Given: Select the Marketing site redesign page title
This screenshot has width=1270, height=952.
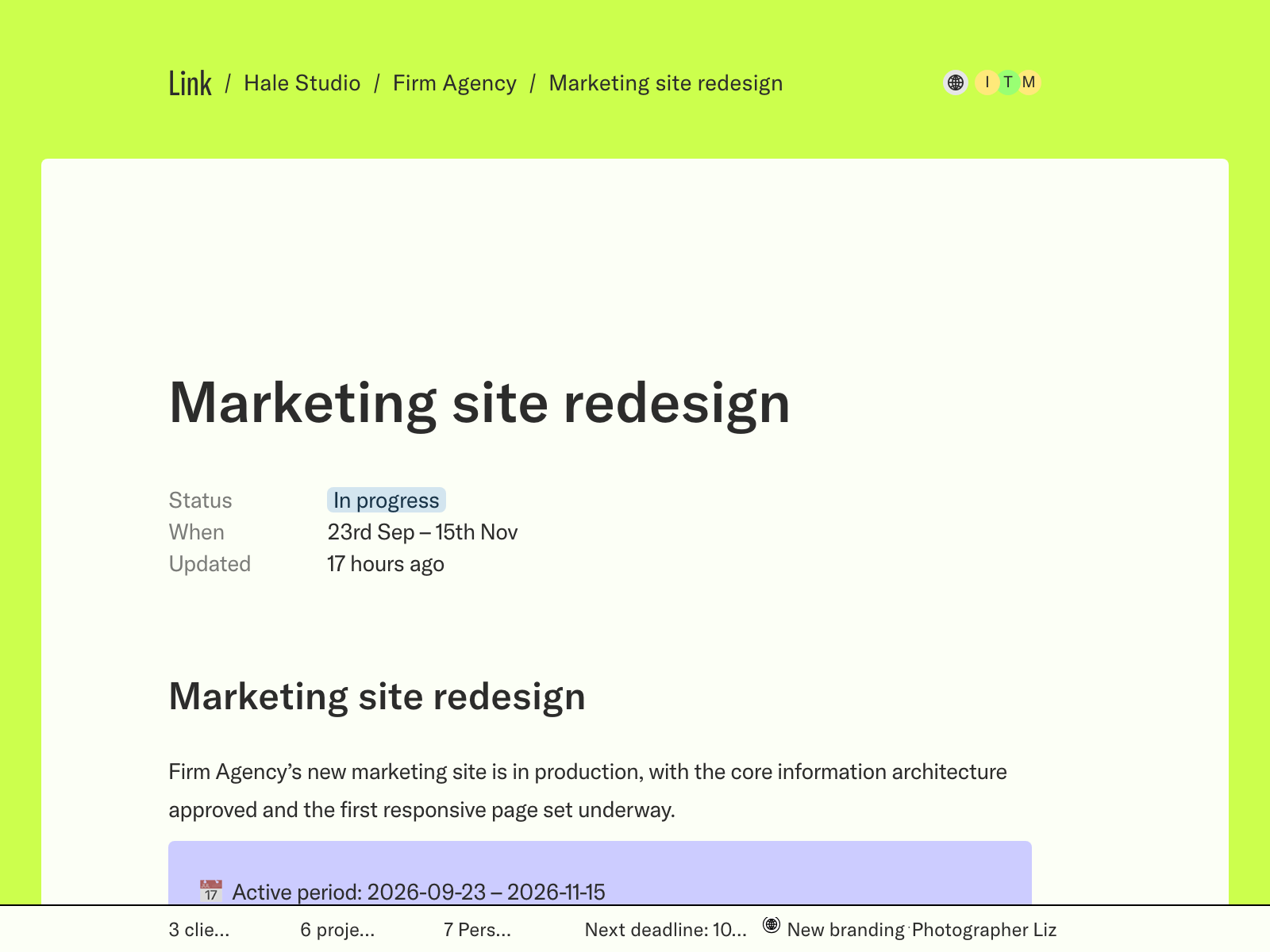Looking at the screenshot, I should (479, 403).
